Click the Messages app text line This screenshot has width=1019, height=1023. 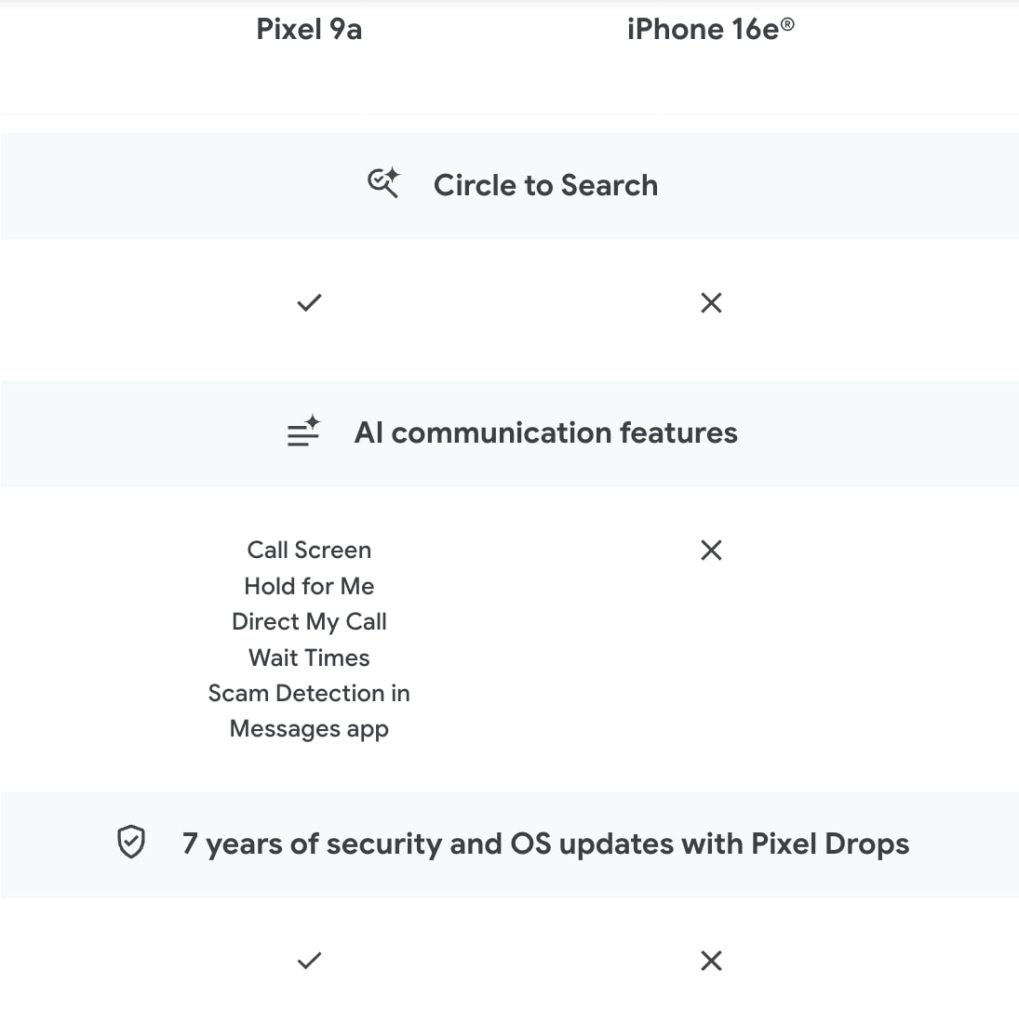pyautogui.click(x=309, y=729)
